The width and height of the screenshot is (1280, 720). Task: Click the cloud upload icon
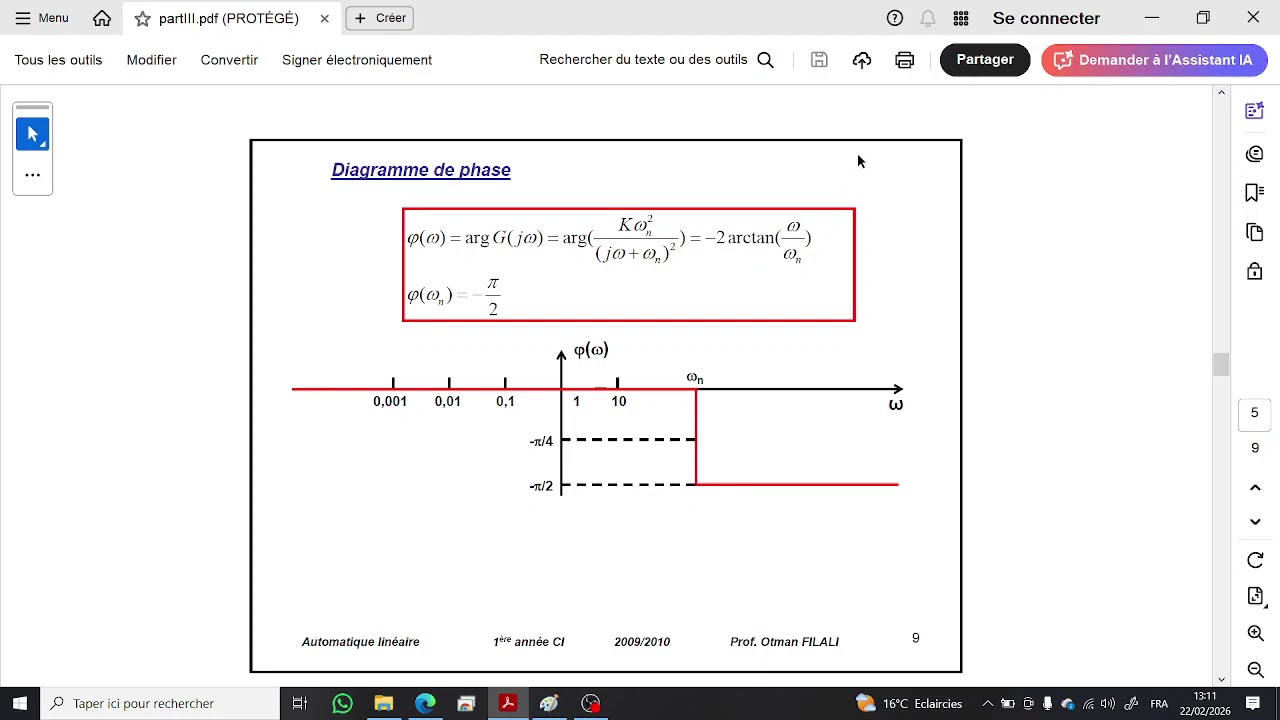click(x=862, y=60)
